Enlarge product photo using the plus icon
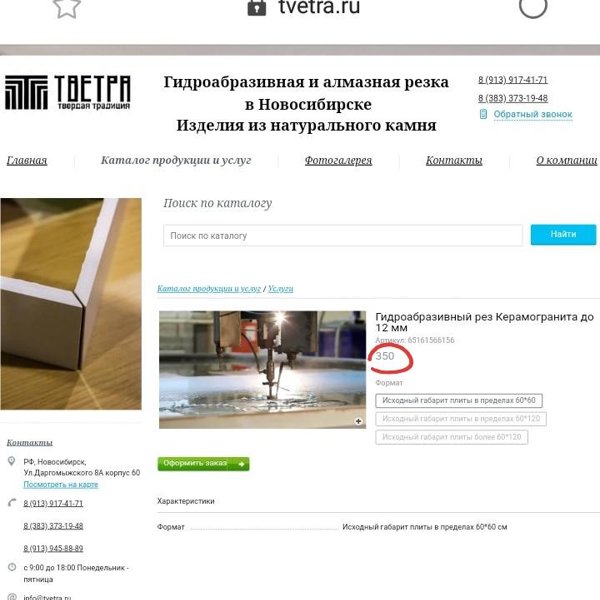Screen dimensions: 600x600 click(x=358, y=421)
